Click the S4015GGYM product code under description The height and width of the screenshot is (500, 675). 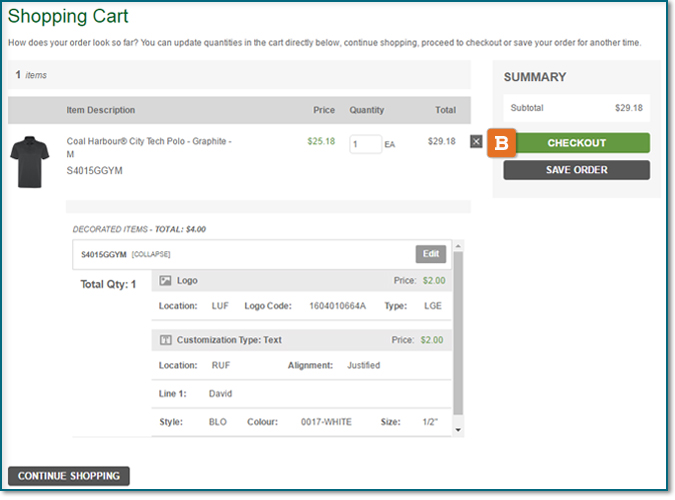[x=96, y=171]
